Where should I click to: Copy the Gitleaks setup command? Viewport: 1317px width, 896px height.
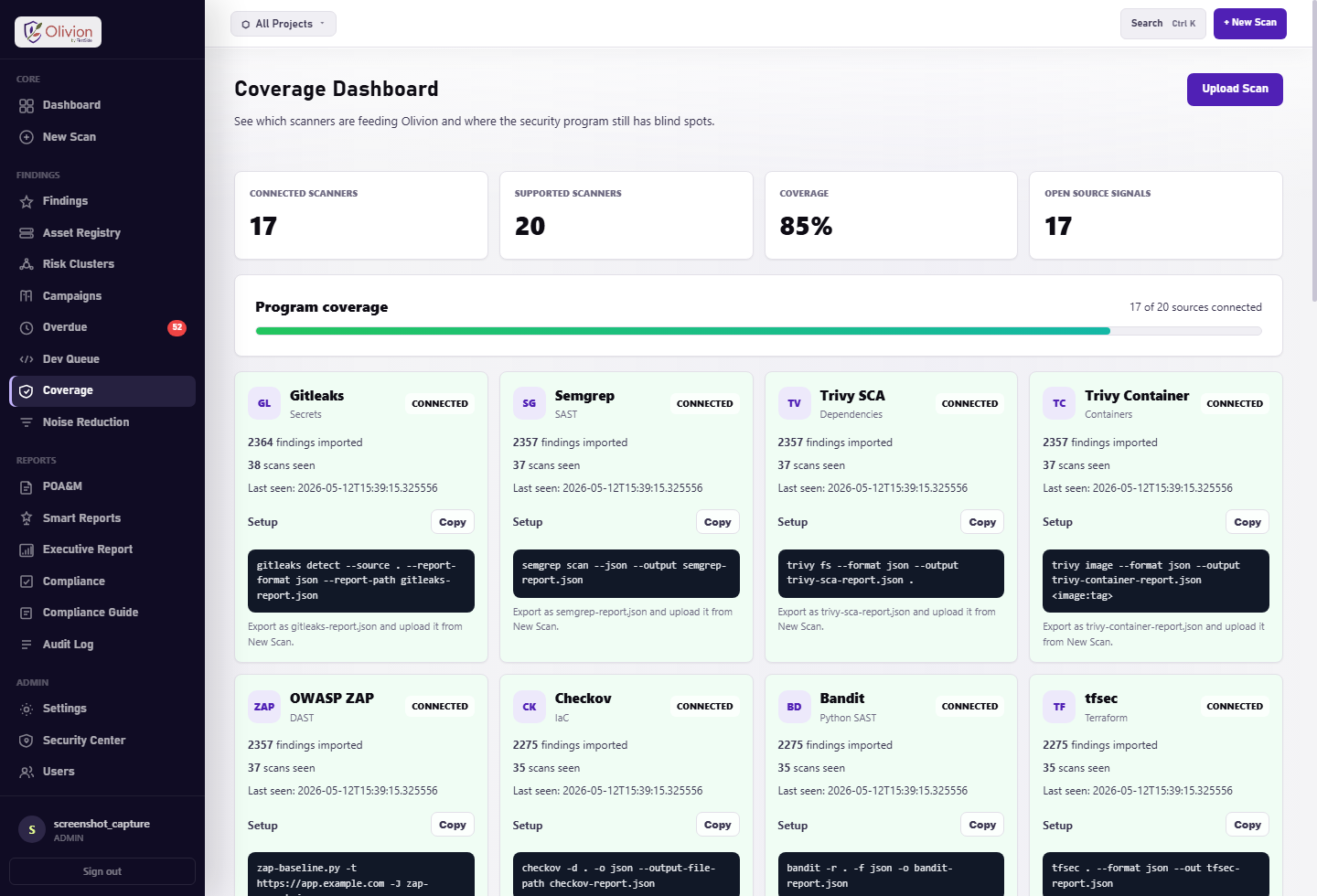[453, 522]
